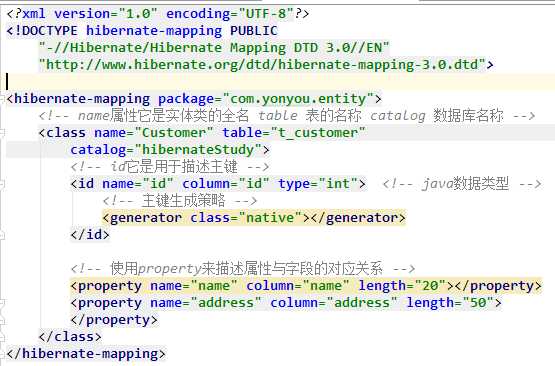The width and height of the screenshot is (555, 366).
Task: Click the comment starting with name属性它是实体类的全名
Action: pyautogui.click(x=287, y=116)
